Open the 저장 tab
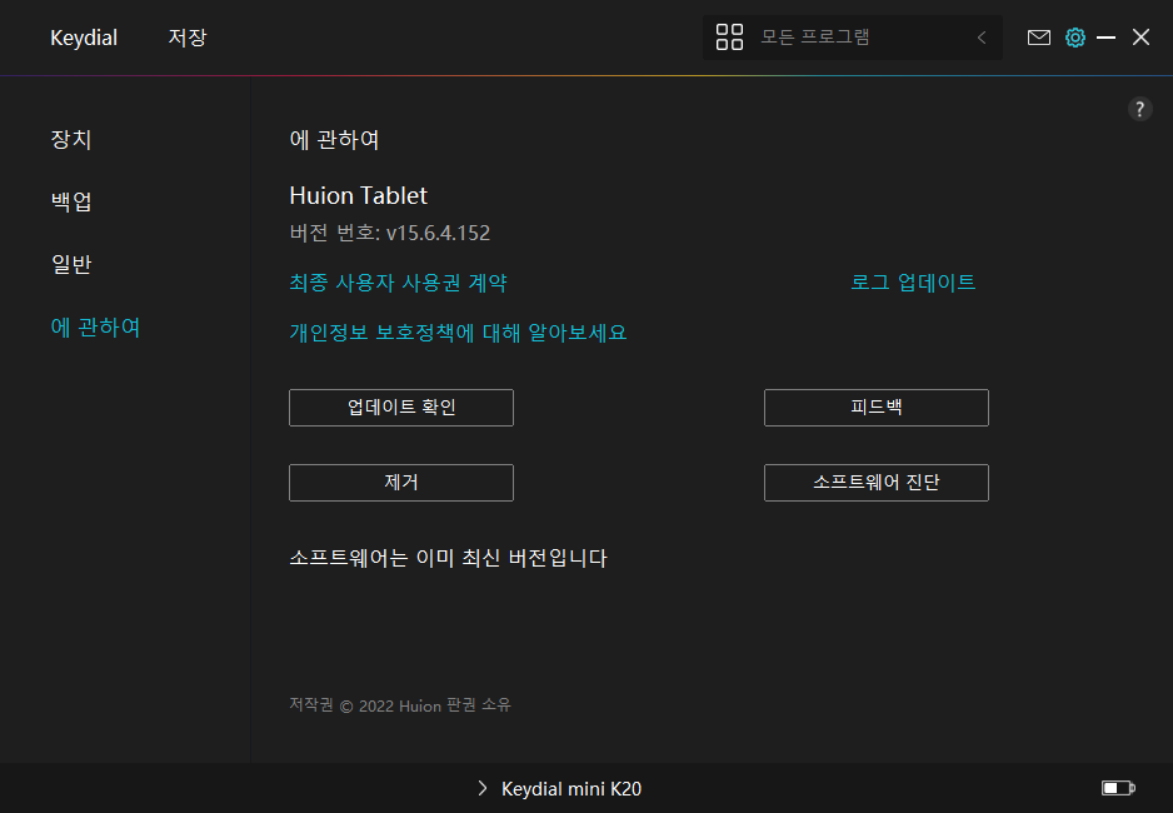This screenshot has width=1173, height=813. (187, 38)
